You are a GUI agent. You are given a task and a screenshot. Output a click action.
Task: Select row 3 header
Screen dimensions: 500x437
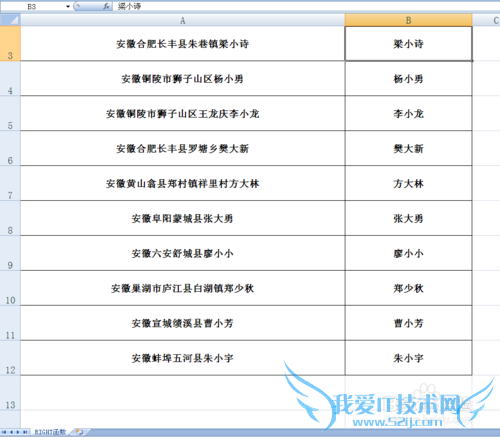click(x=10, y=44)
